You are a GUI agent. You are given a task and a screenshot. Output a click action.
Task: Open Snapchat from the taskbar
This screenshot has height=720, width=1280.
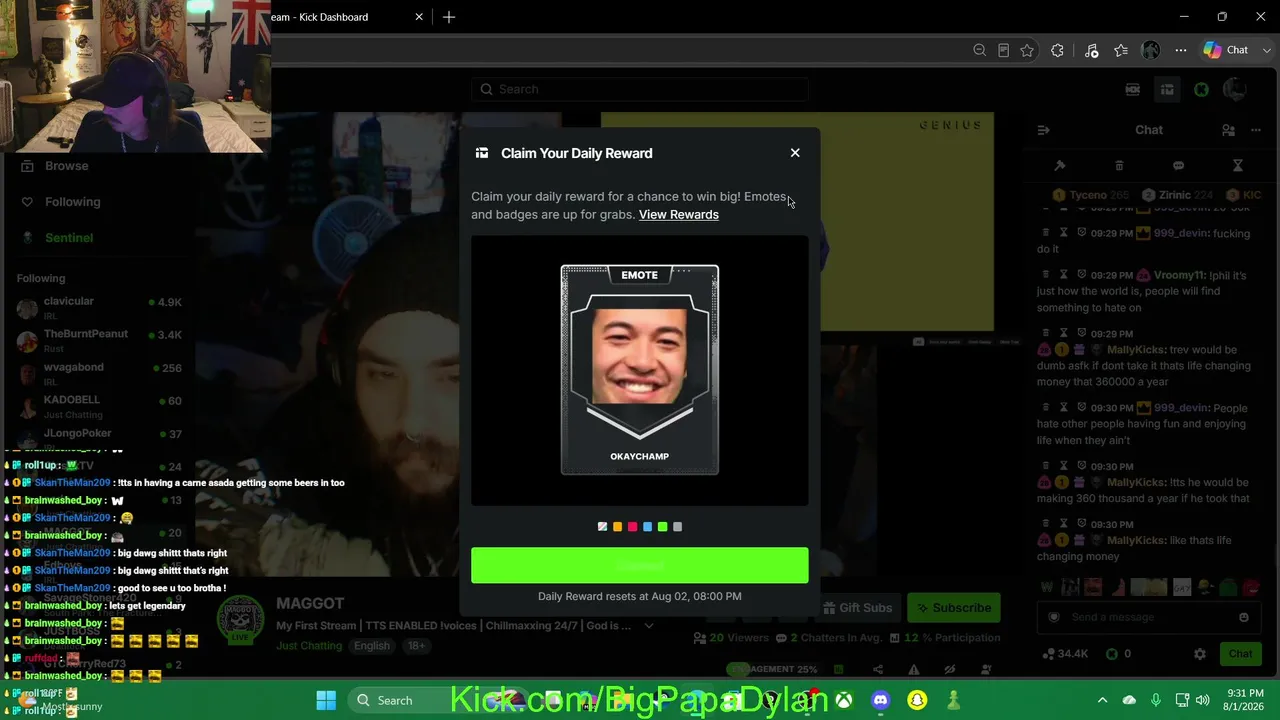[917, 700]
